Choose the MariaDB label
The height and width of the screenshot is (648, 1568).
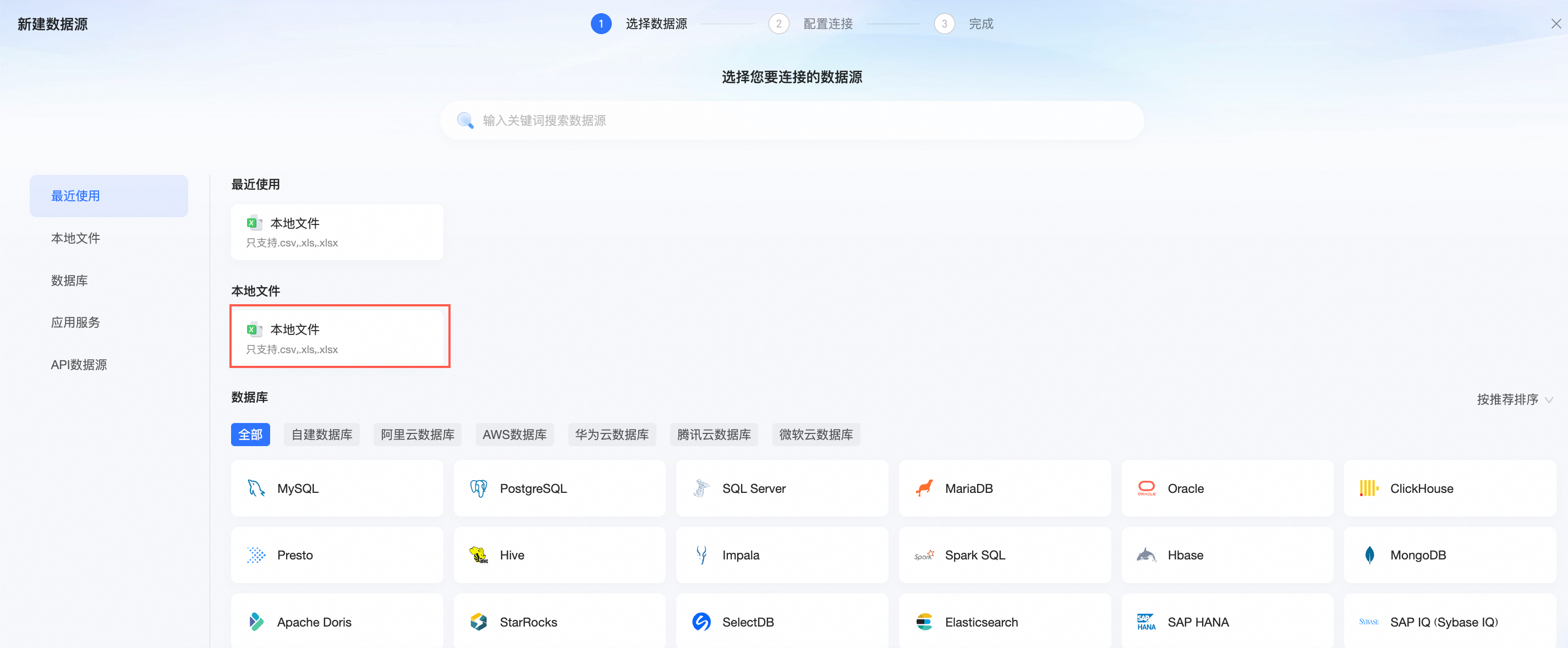coord(968,488)
